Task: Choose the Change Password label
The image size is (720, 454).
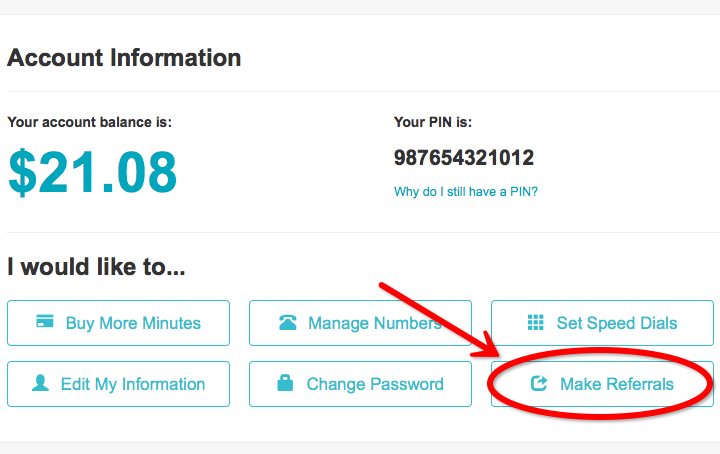Action: pos(375,384)
